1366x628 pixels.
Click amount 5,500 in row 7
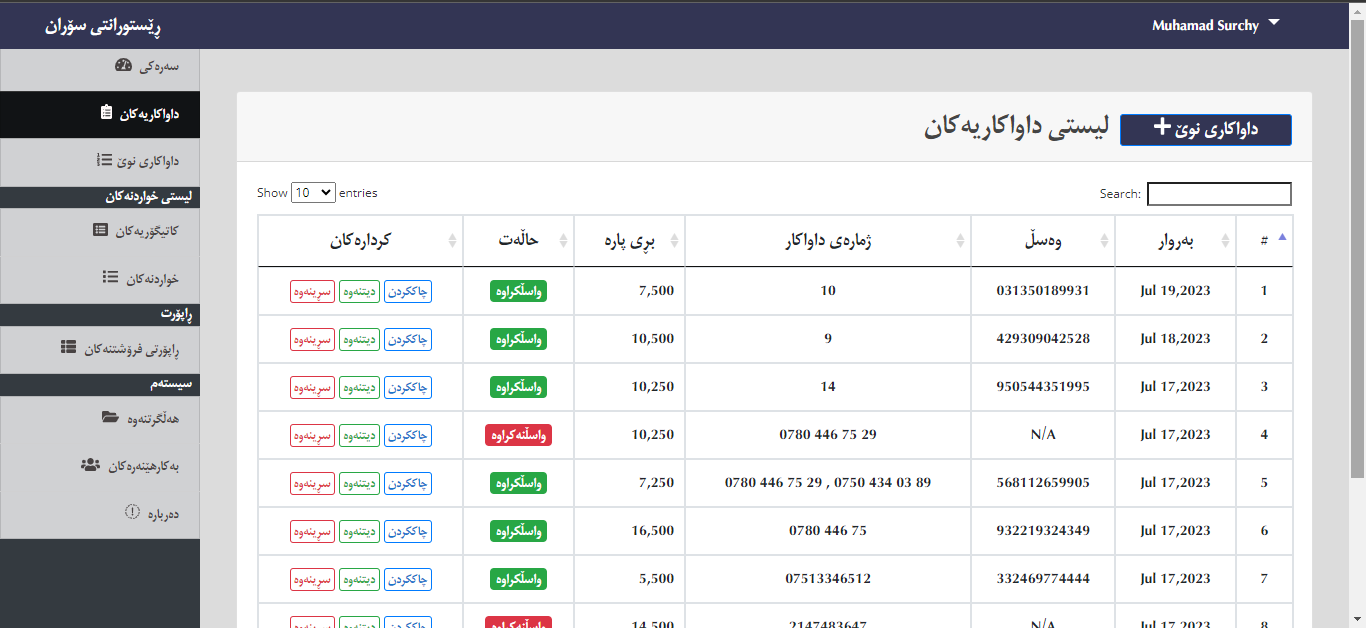[x=656, y=579]
